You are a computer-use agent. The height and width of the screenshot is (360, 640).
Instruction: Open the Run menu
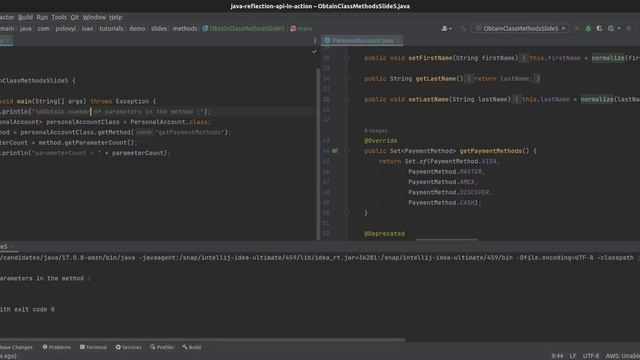point(42,17)
